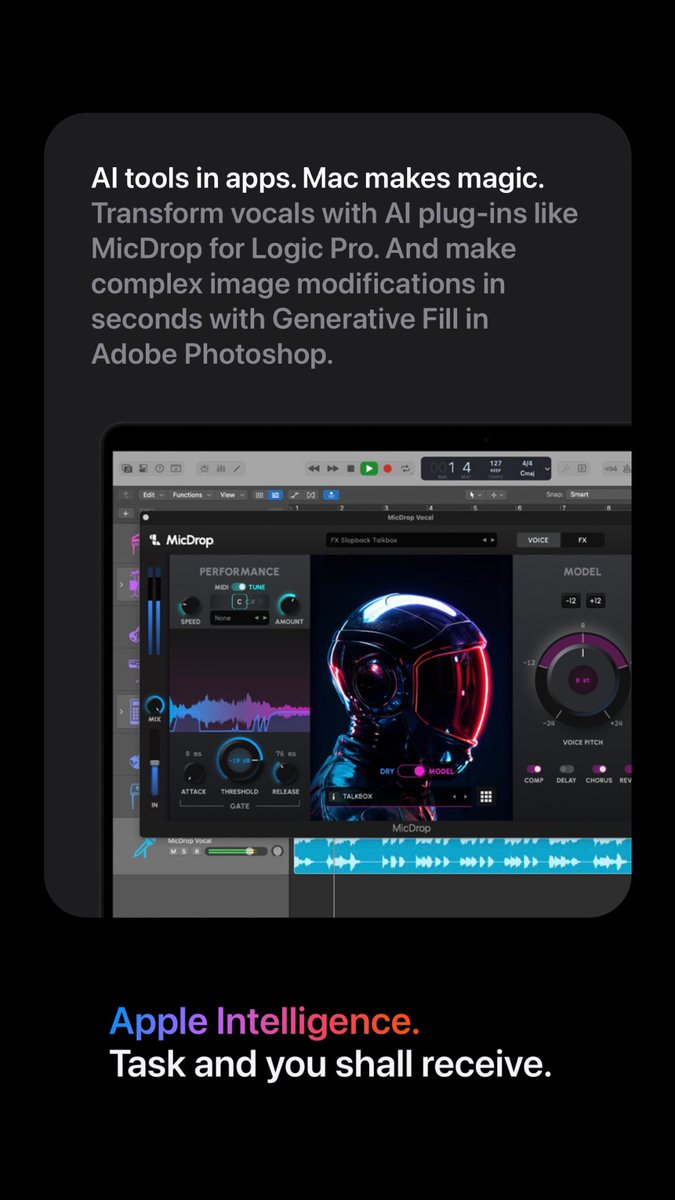This screenshot has width=675, height=1200.
Task: Switch to the FX tab
Action: (583, 540)
